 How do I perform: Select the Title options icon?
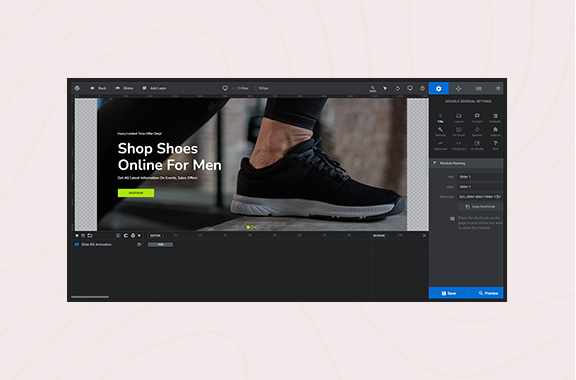[440, 118]
